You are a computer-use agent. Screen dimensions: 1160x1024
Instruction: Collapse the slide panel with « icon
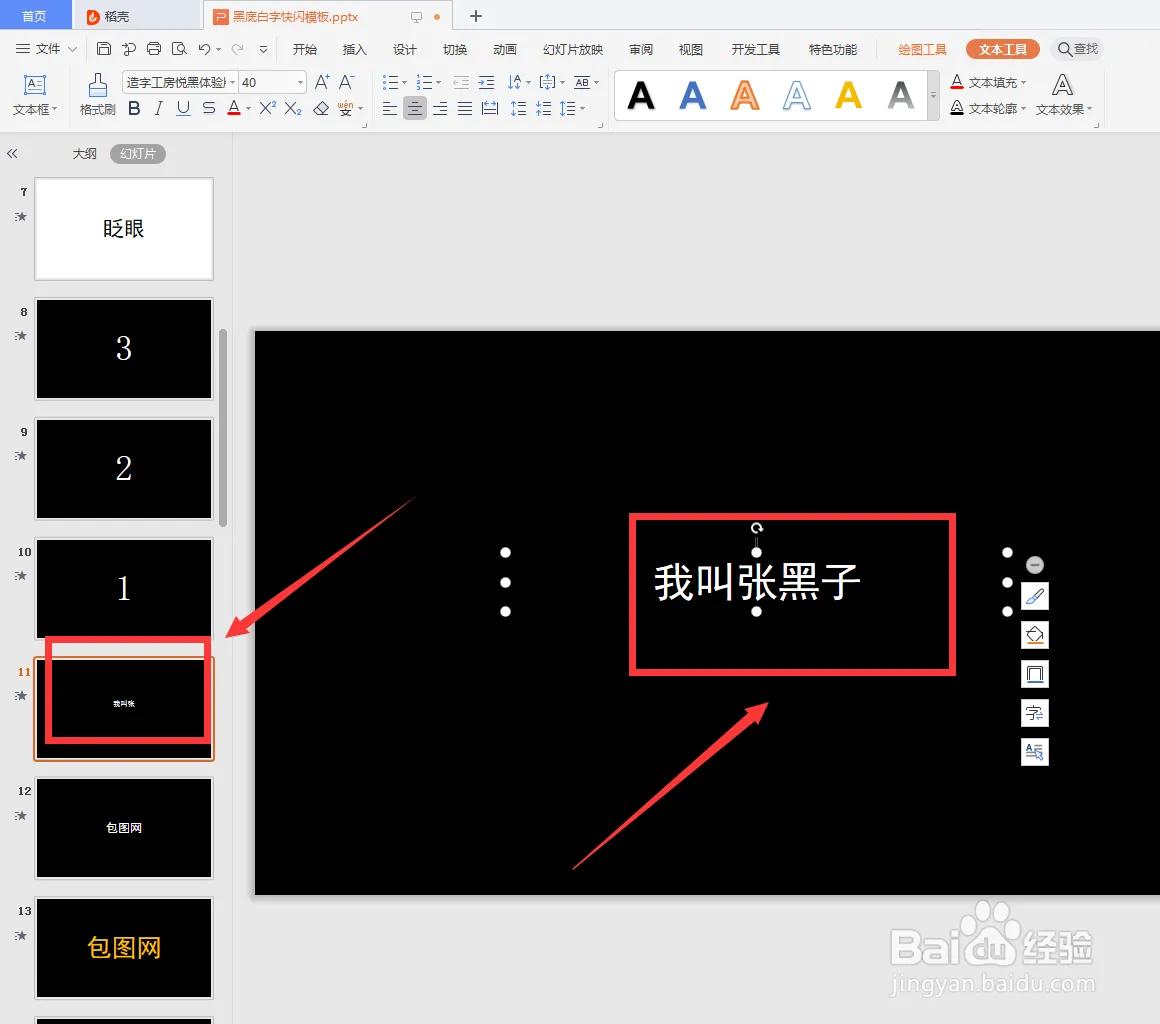coord(12,154)
